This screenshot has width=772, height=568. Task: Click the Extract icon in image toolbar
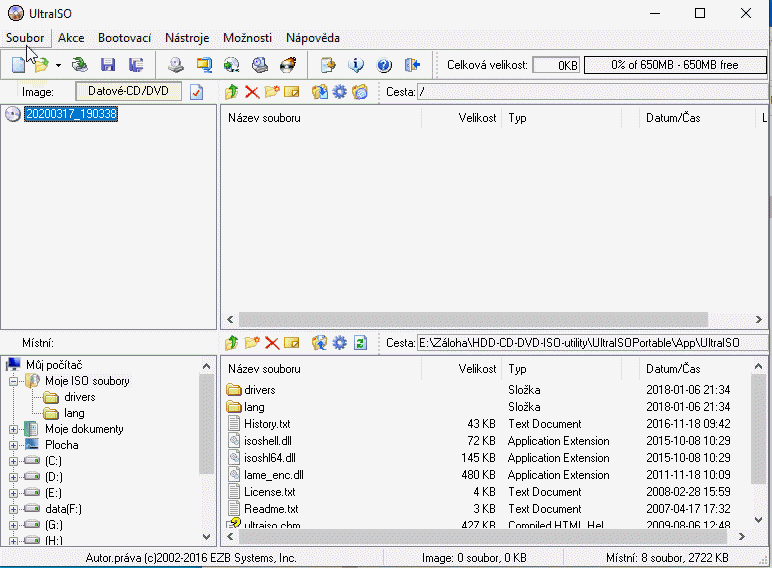[320, 92]
